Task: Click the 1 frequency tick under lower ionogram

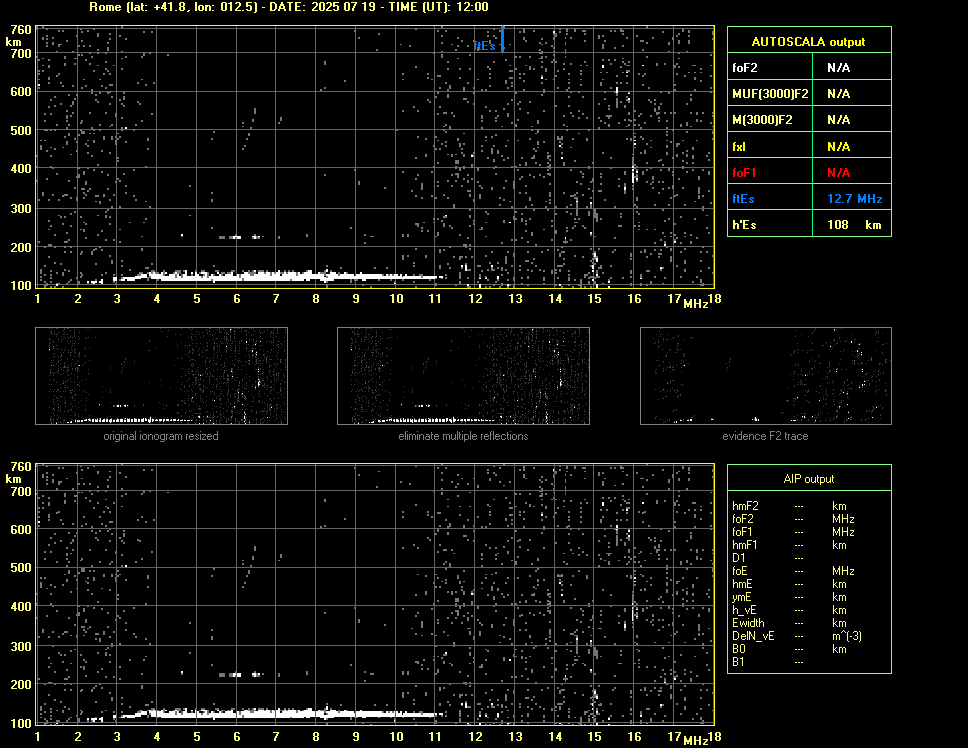Action: [x=38, y=737]
